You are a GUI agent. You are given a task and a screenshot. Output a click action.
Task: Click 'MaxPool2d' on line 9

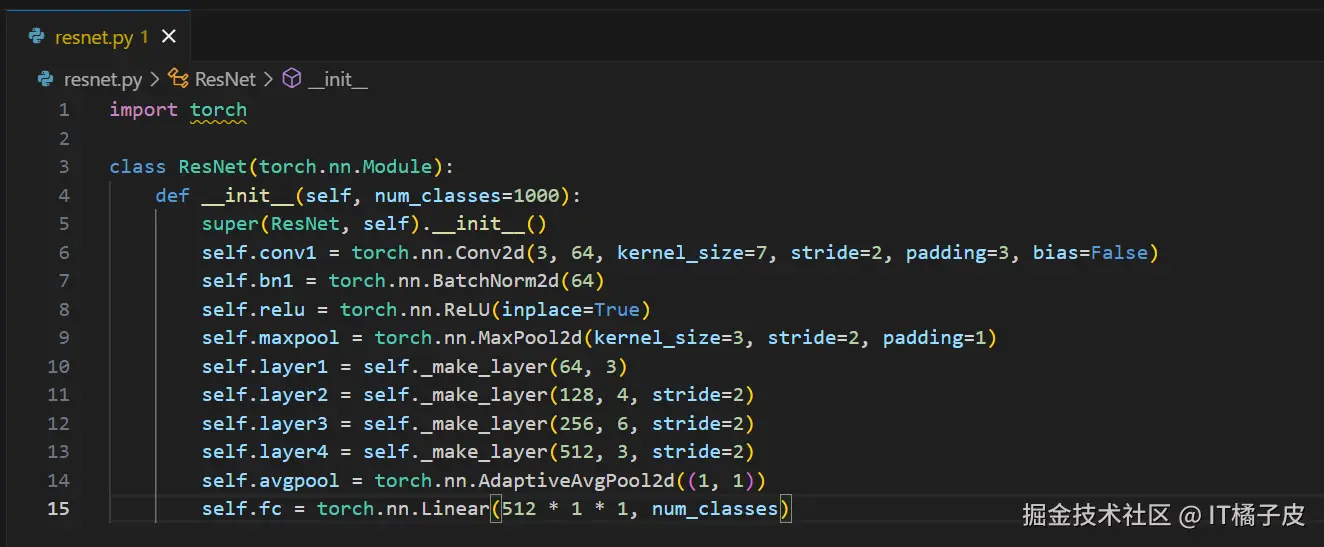pos(529,338)
